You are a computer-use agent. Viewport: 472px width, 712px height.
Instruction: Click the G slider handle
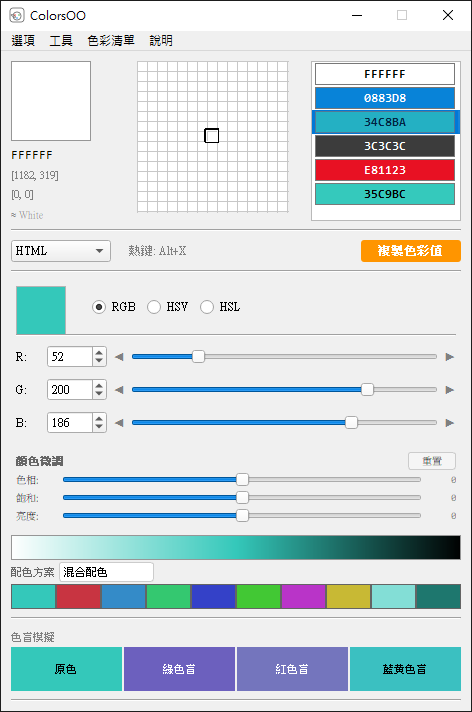[367, 390]
